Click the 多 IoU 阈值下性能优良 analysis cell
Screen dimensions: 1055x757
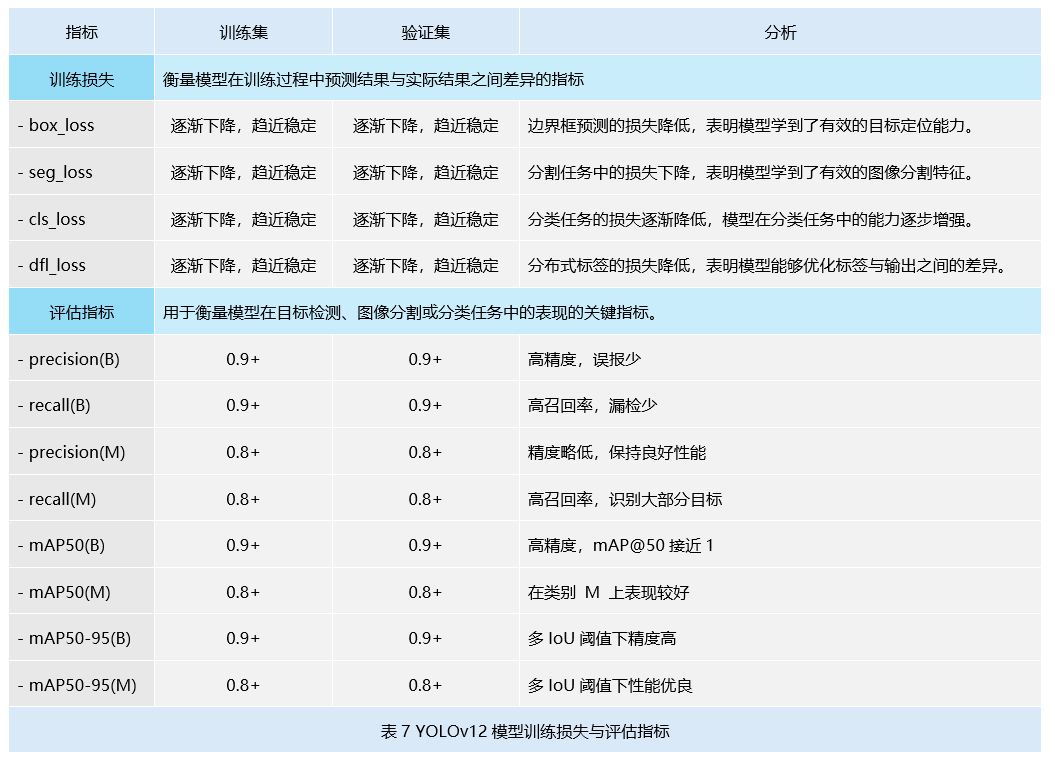[610, 685]
